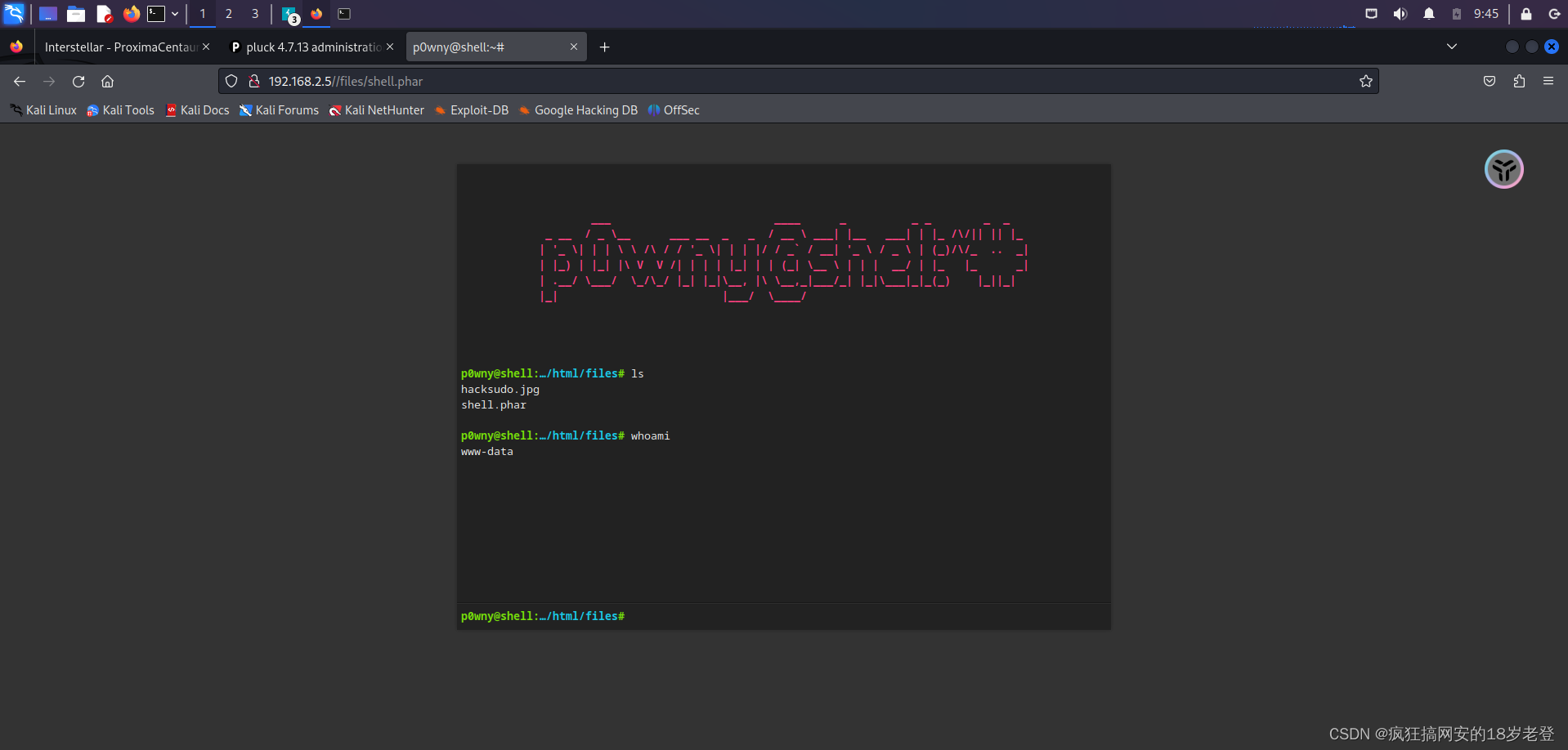Focus the p0wny shell command input

(866, 616)
